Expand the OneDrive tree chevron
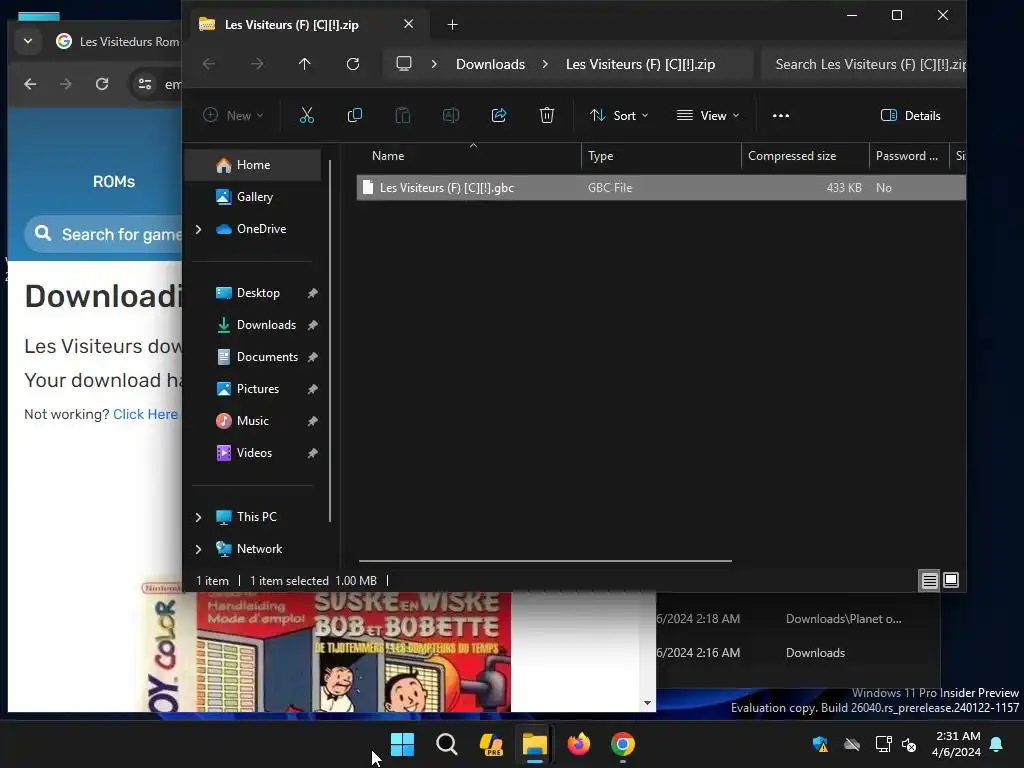The image size is (1024, 768). 199,229
